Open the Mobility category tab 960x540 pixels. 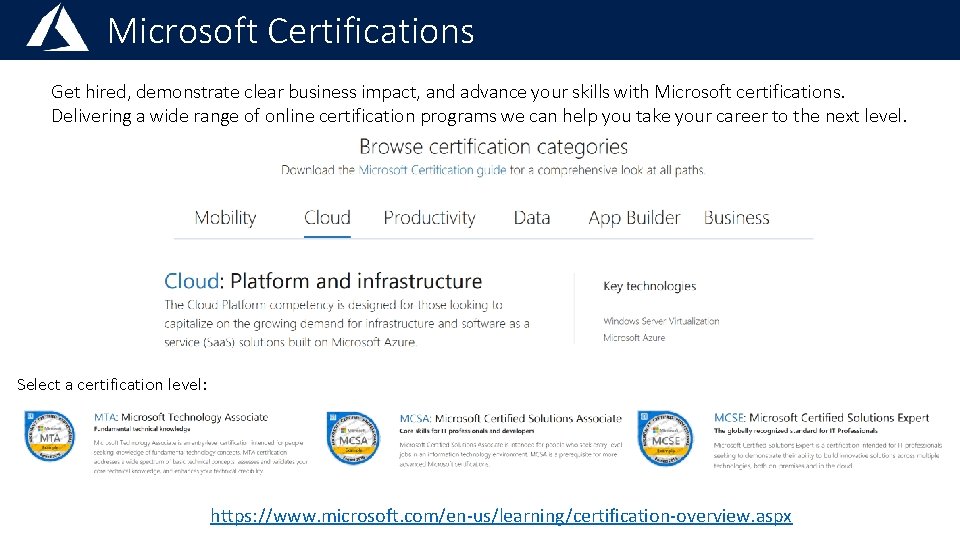[x=225, y=218]
